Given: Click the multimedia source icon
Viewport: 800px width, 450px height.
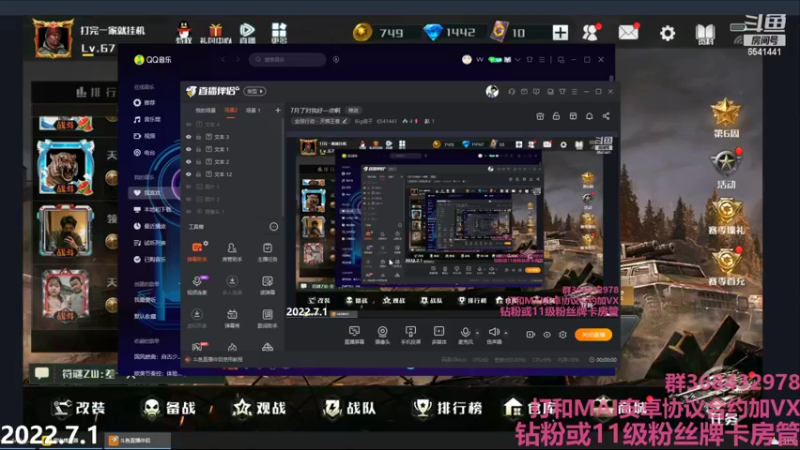Looking at the screenshot, I should 439,332.
